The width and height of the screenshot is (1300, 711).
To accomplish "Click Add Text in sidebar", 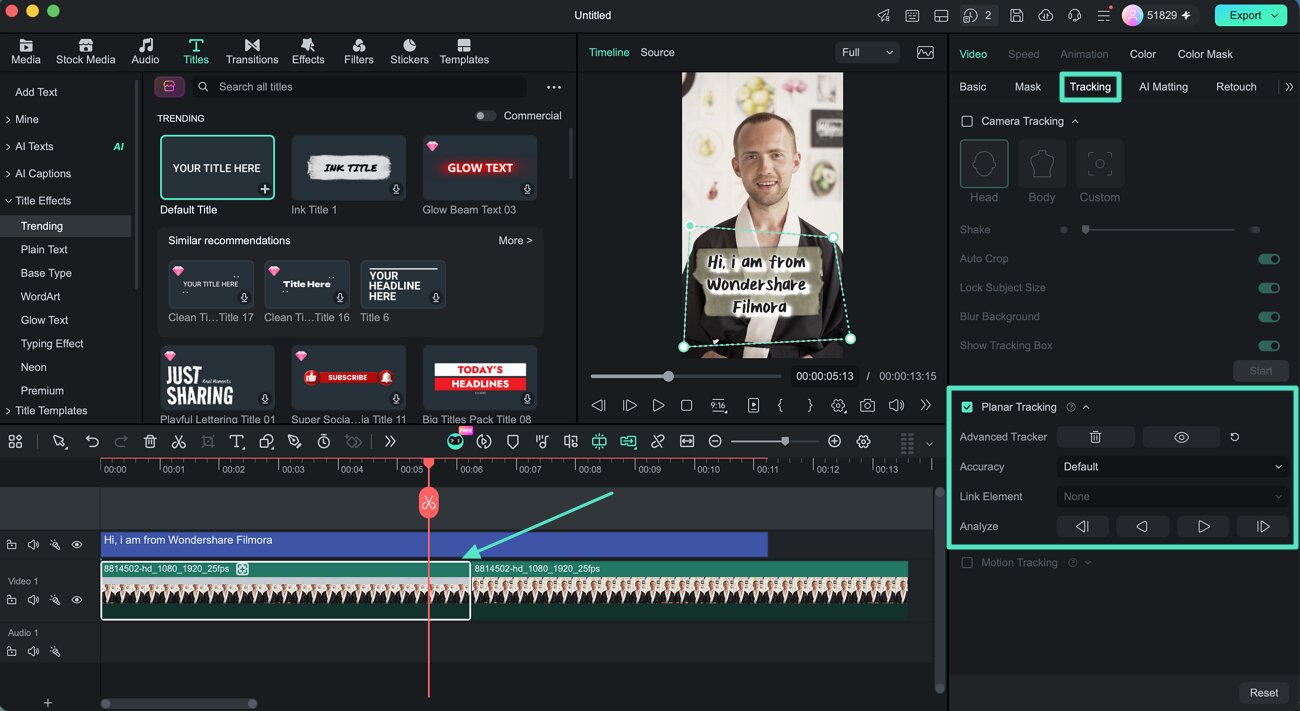I will pyautogui.click(x=36, y=92).
